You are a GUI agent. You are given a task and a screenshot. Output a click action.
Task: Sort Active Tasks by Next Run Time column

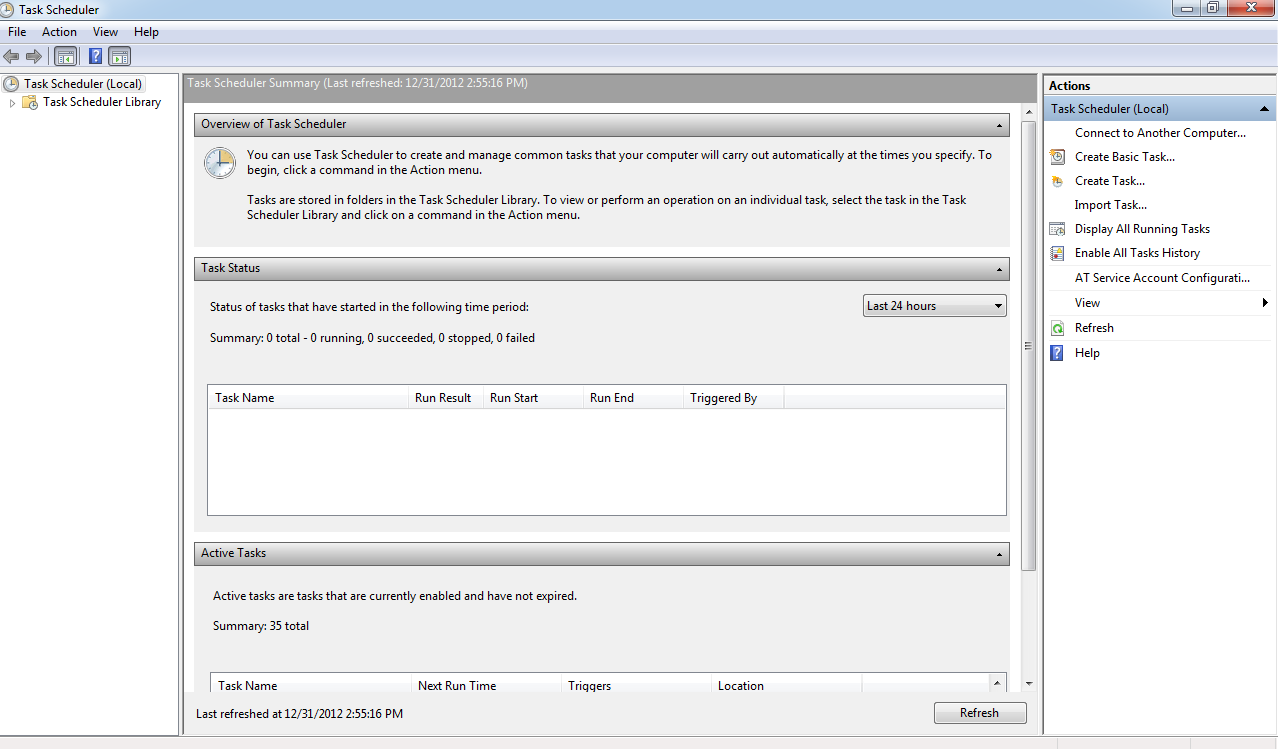coord(486,686)
